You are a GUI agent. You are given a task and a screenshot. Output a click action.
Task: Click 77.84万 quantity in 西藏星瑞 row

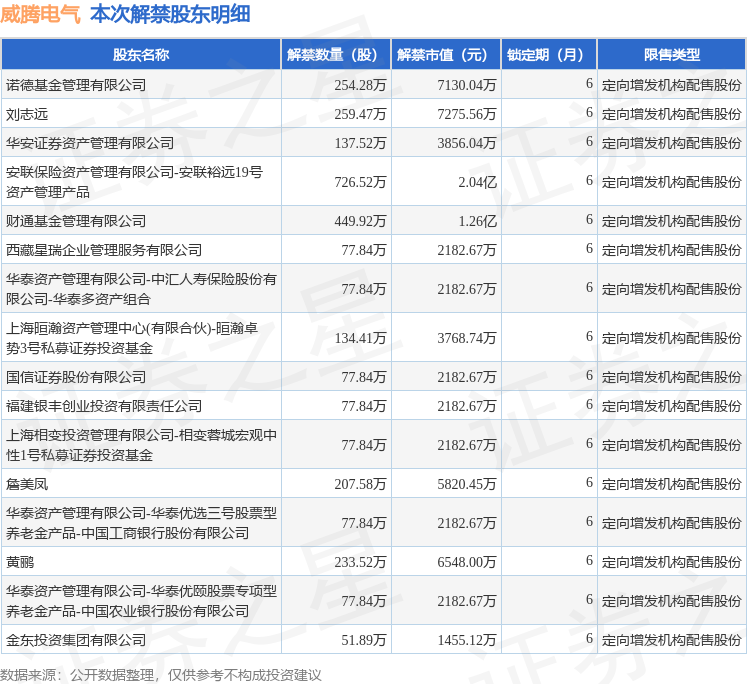click(x=363, y=251)
